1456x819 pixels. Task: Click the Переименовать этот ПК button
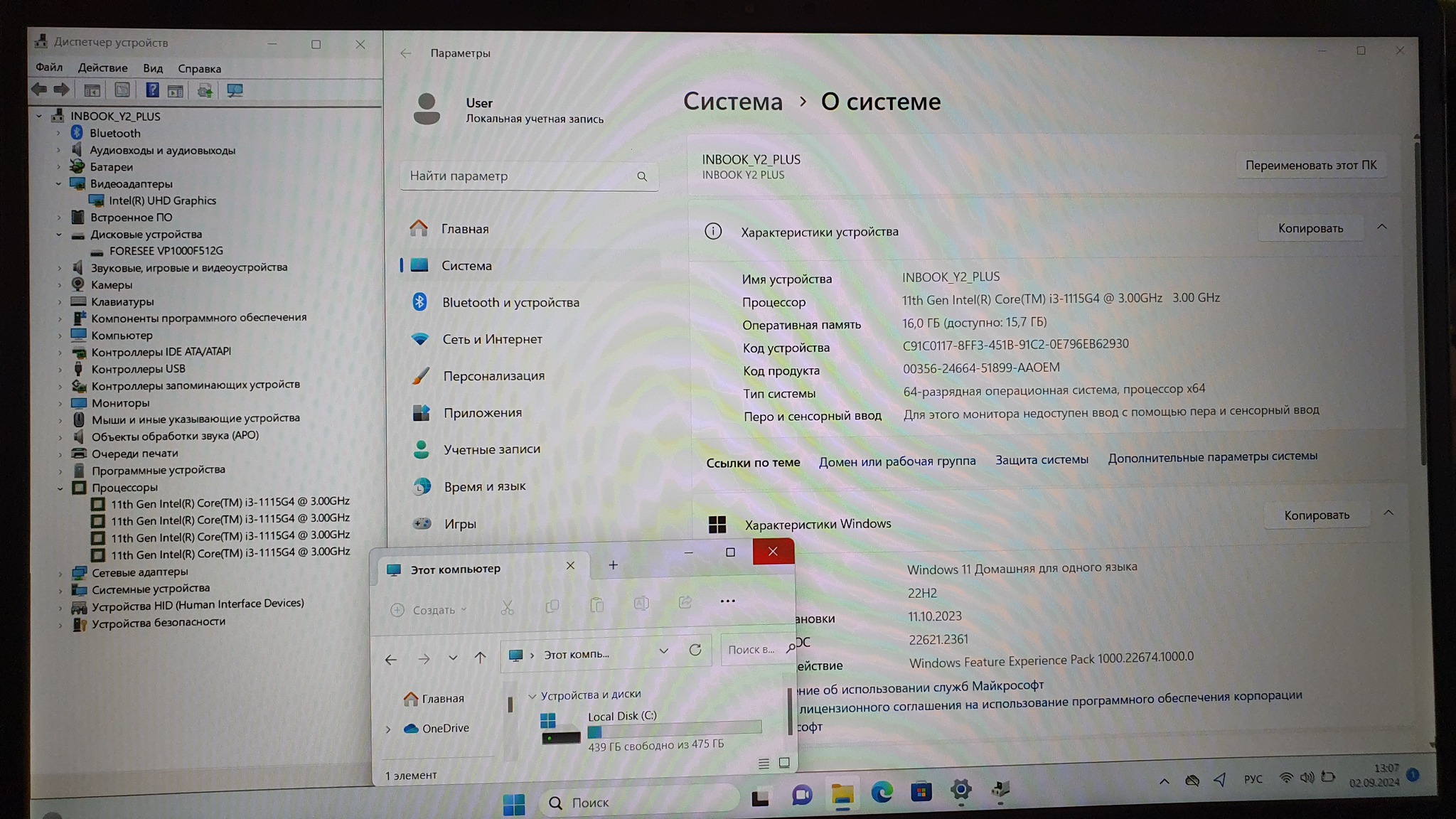1310,165
